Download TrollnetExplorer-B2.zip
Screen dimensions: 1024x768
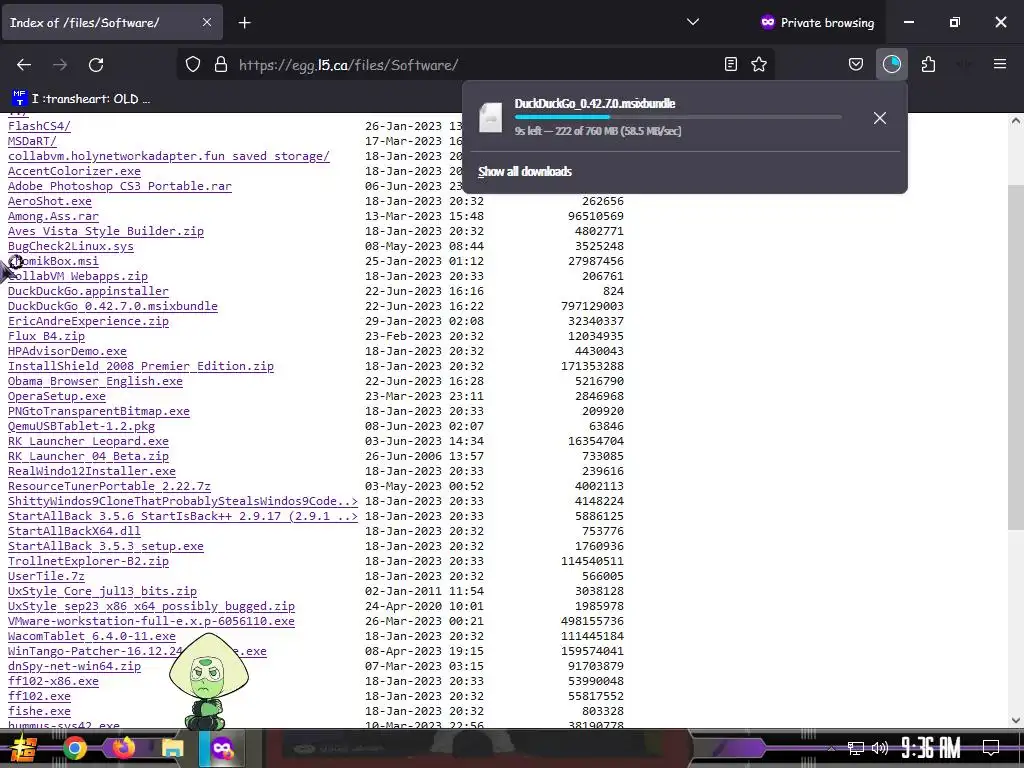coord(88,562)
